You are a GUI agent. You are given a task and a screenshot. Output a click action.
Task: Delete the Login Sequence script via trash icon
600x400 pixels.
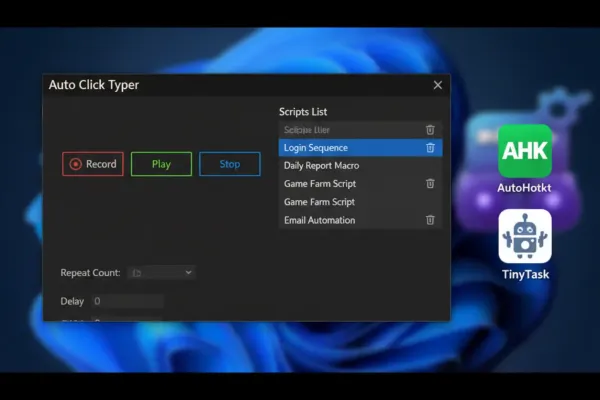[430, 148]
